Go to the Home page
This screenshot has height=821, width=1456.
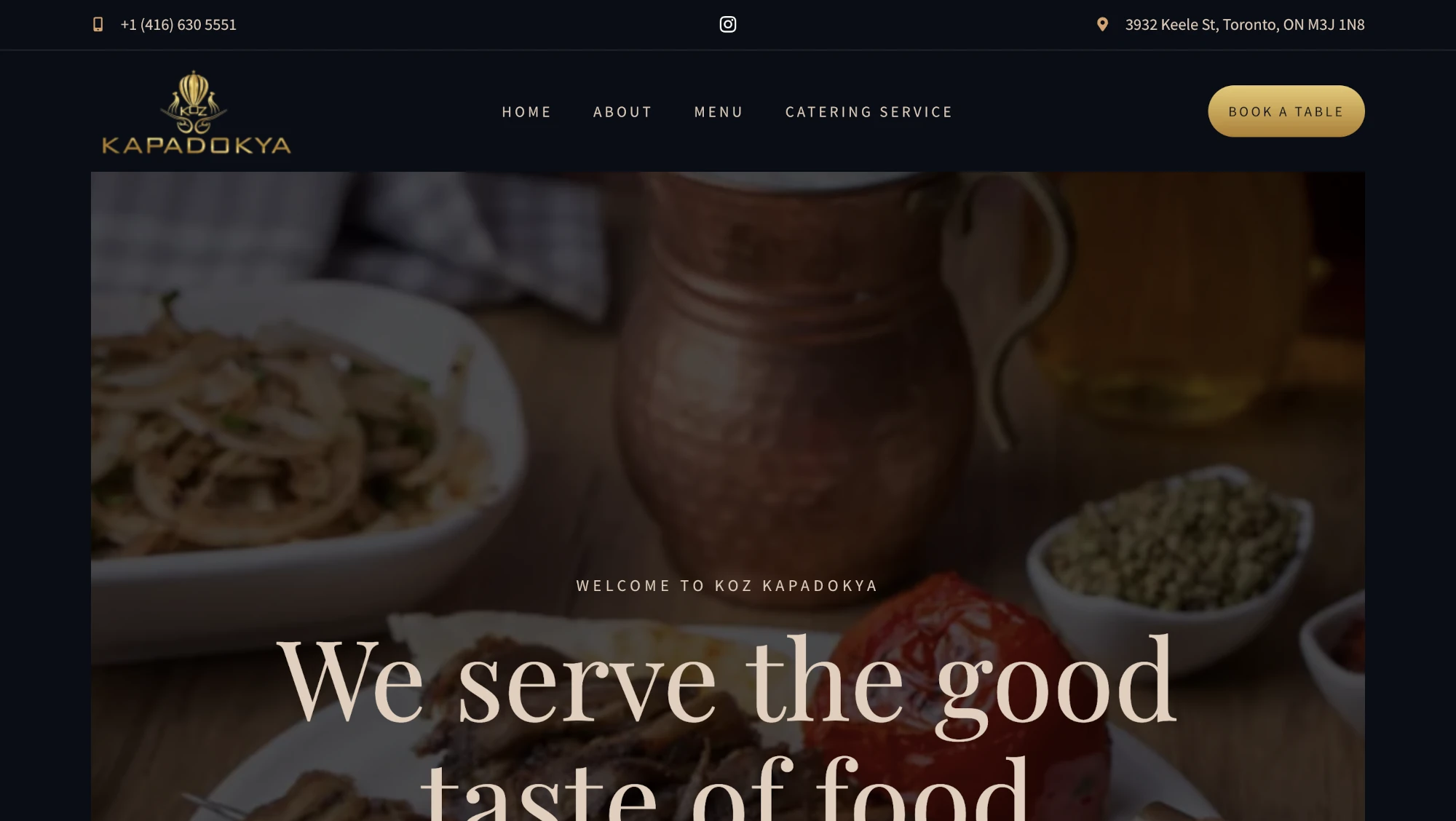coord(526,111)
